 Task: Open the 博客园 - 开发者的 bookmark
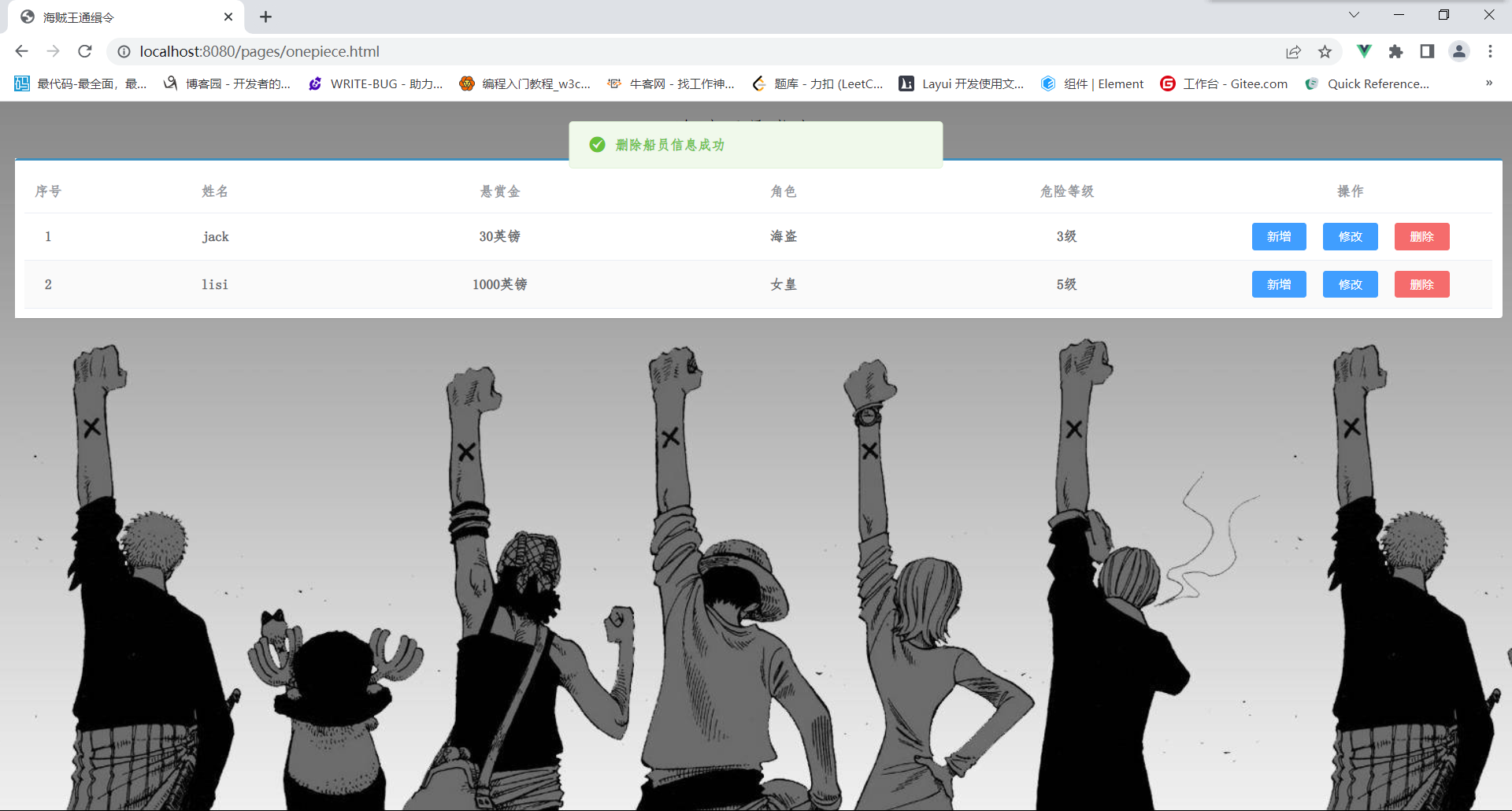pyautogui.click(x=227, y=83)
